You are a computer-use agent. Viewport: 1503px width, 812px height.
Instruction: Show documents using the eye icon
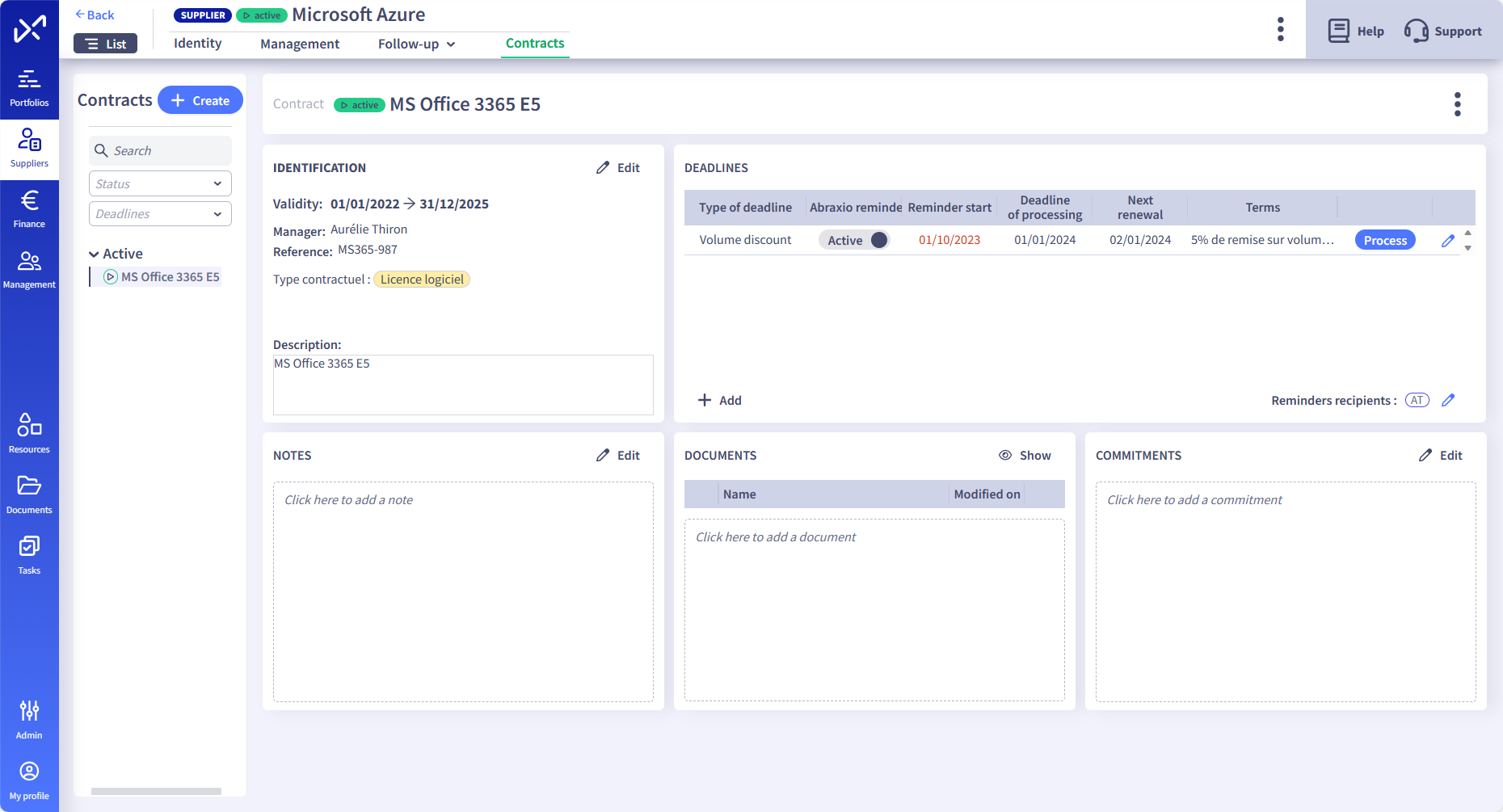tap(1005, 455)
